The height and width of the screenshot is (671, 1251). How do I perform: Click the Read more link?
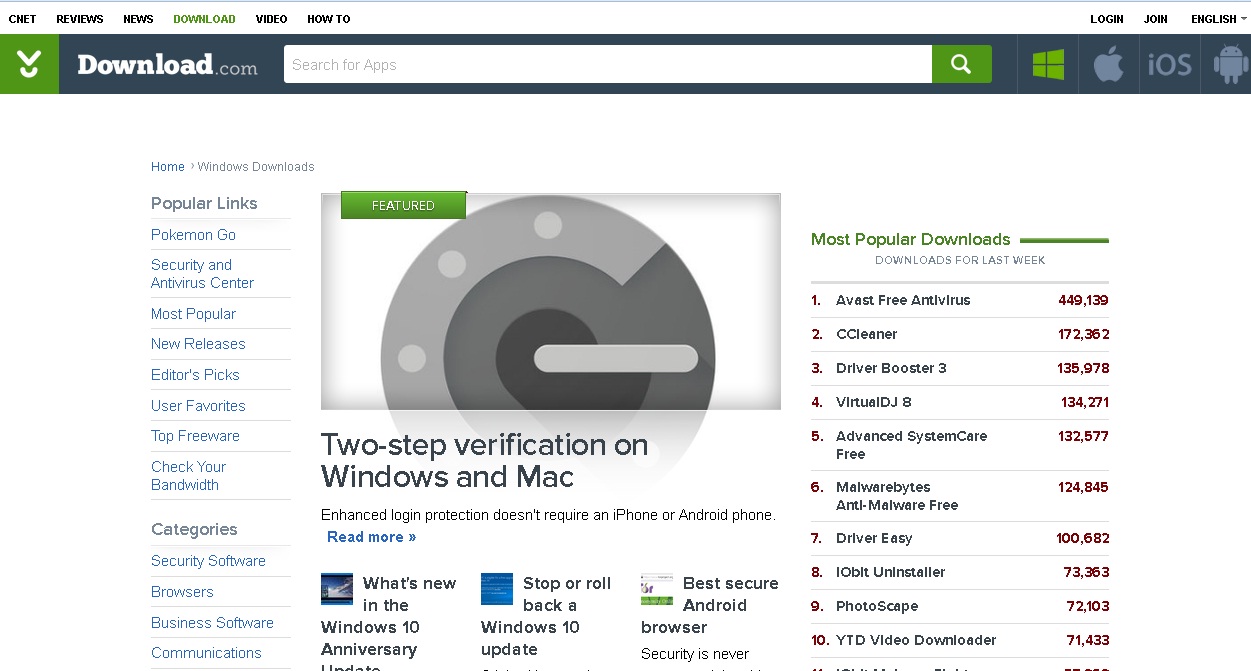pyautogui.click(x=371, y=537)
